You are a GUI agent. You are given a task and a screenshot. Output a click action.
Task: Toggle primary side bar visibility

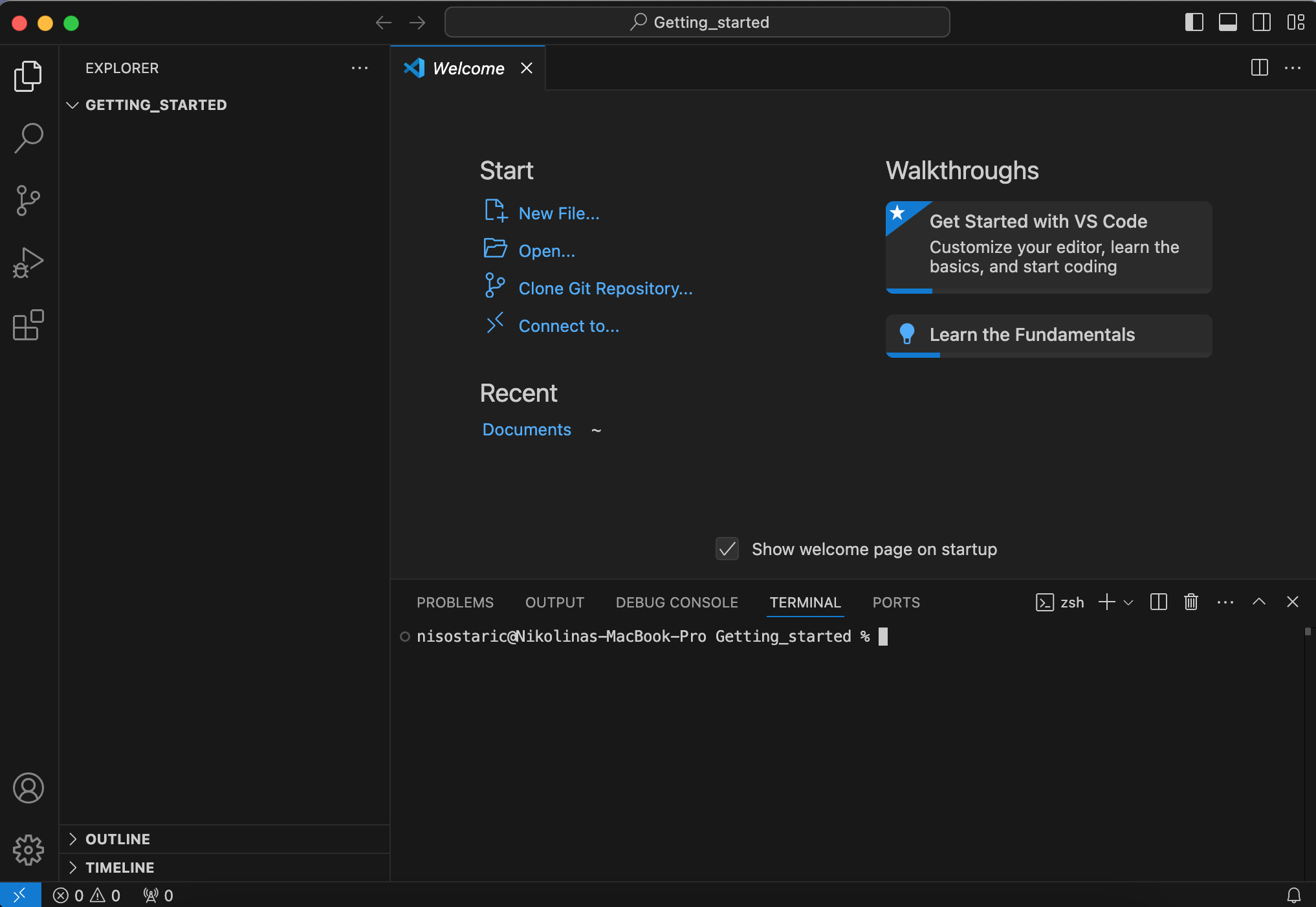[x=1194, y=23]
